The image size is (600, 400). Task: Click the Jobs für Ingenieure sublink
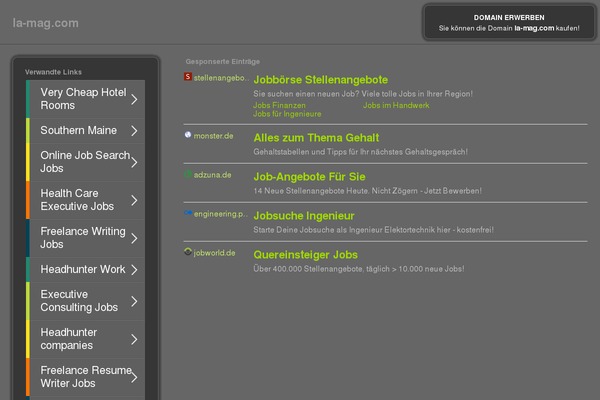(287, 114)
